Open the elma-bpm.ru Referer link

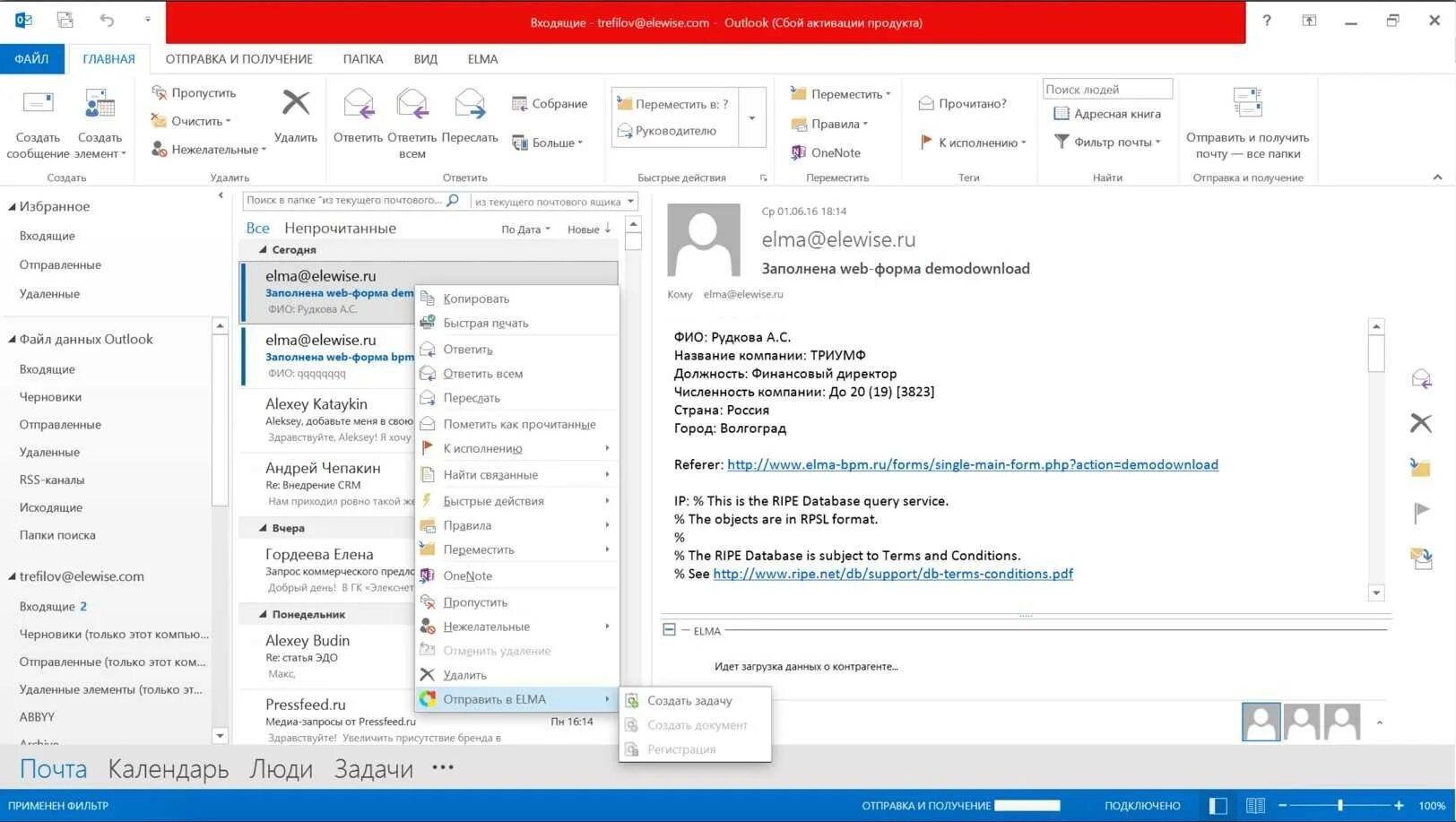973,464
